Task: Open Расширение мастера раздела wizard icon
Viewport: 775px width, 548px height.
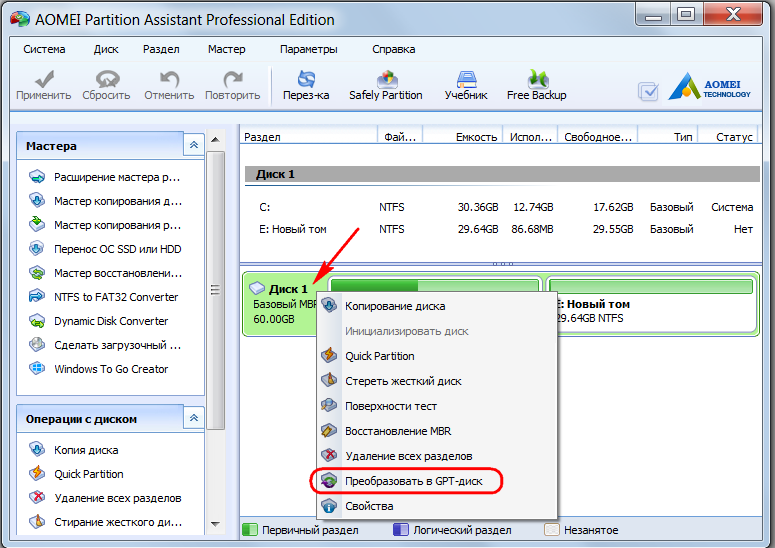Action: point(37,177)
